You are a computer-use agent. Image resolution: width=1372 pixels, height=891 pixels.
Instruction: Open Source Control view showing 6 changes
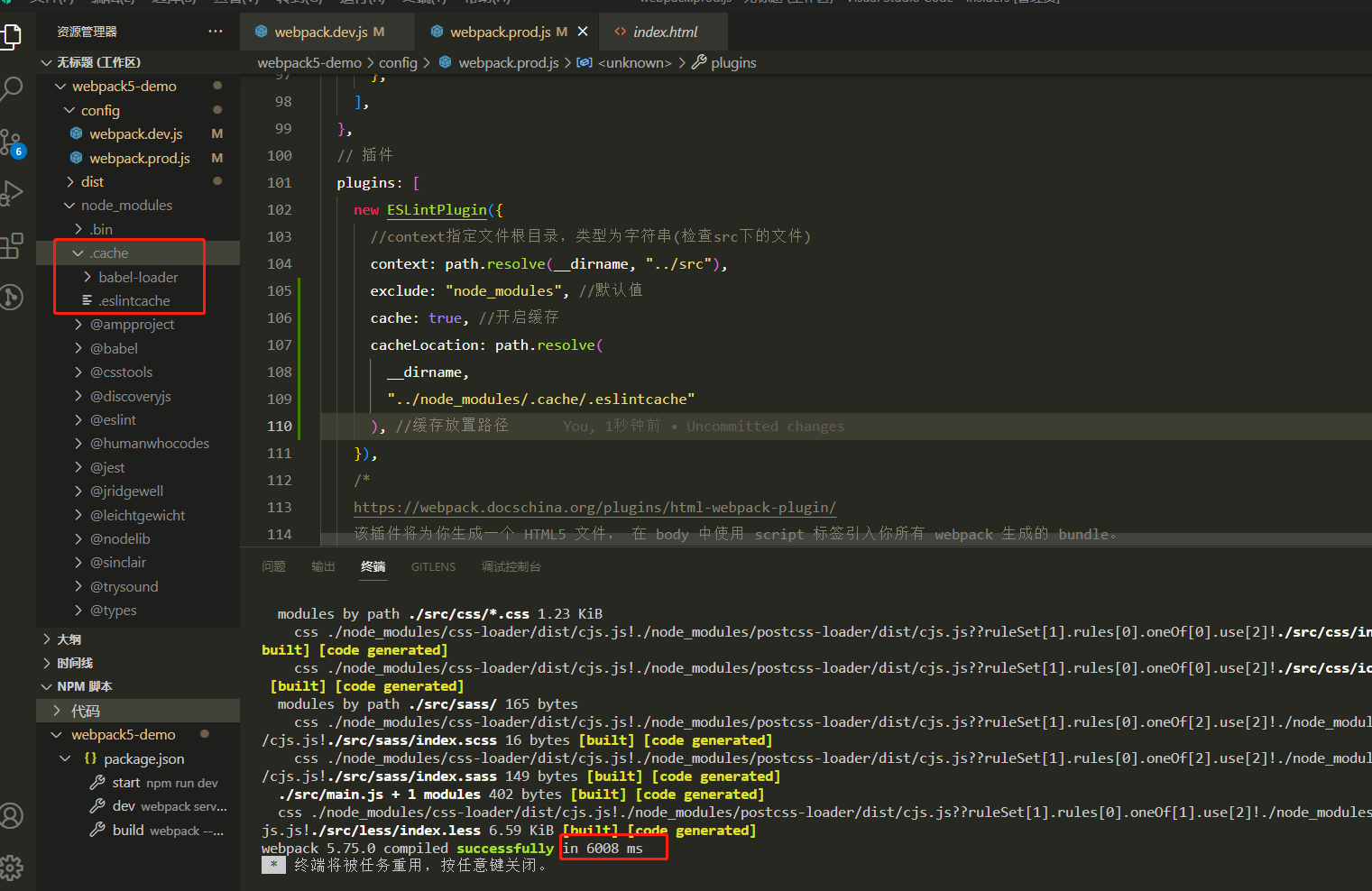tap(13, 142)
